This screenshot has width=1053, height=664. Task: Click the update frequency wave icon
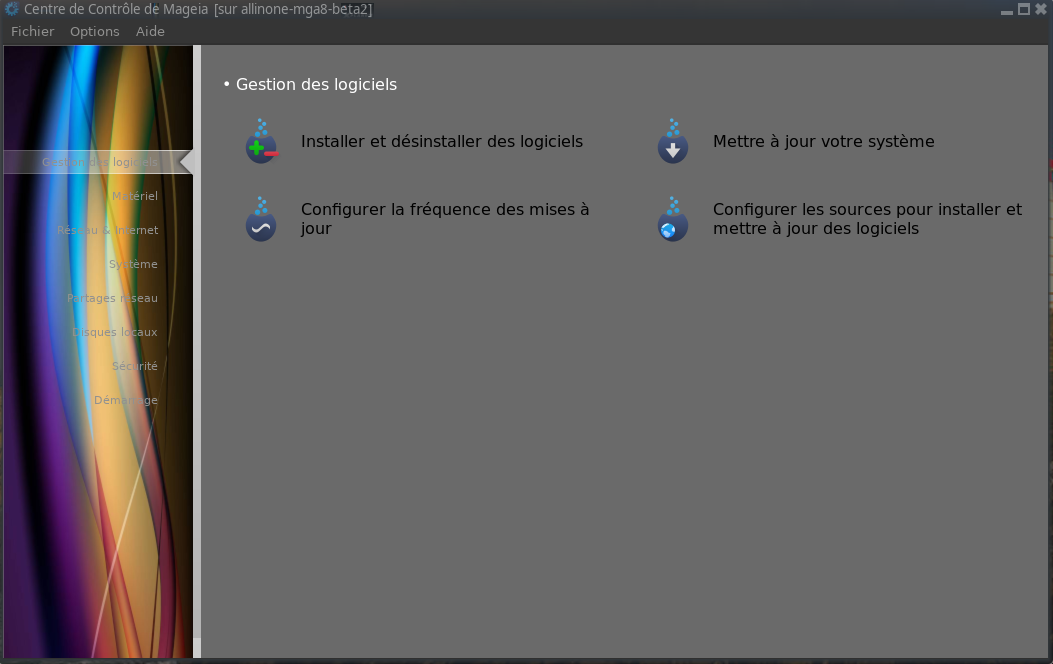(x=261, y=219)
